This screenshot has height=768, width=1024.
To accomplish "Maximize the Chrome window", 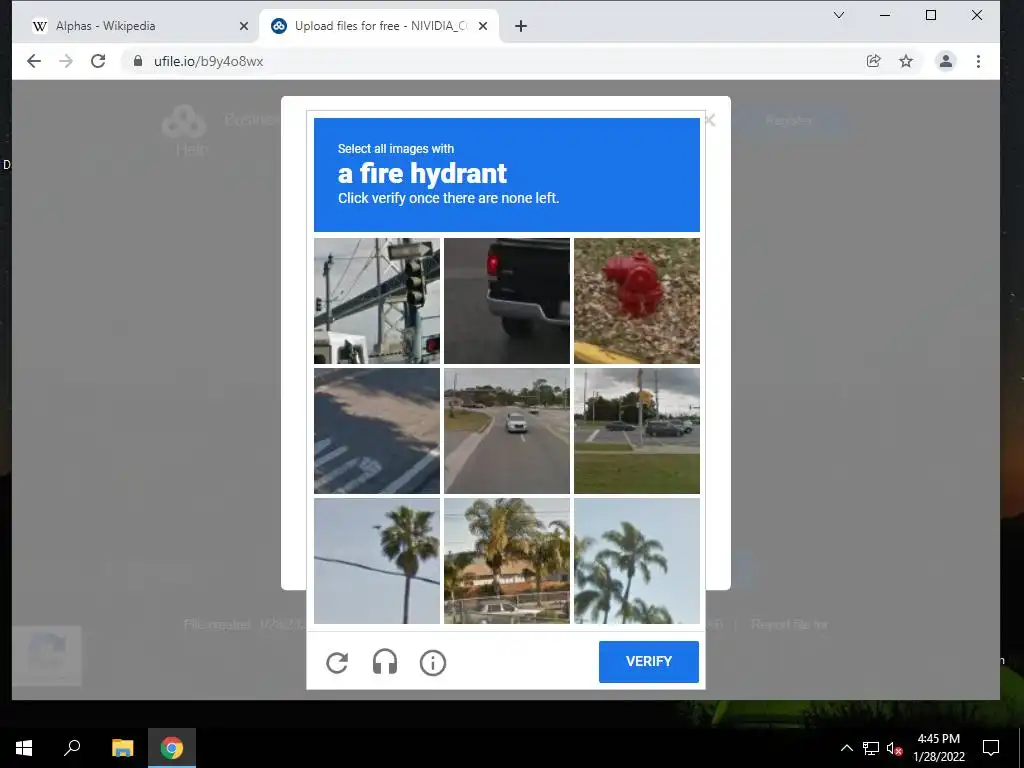I will pyautogui.click(x=931, y=15).
